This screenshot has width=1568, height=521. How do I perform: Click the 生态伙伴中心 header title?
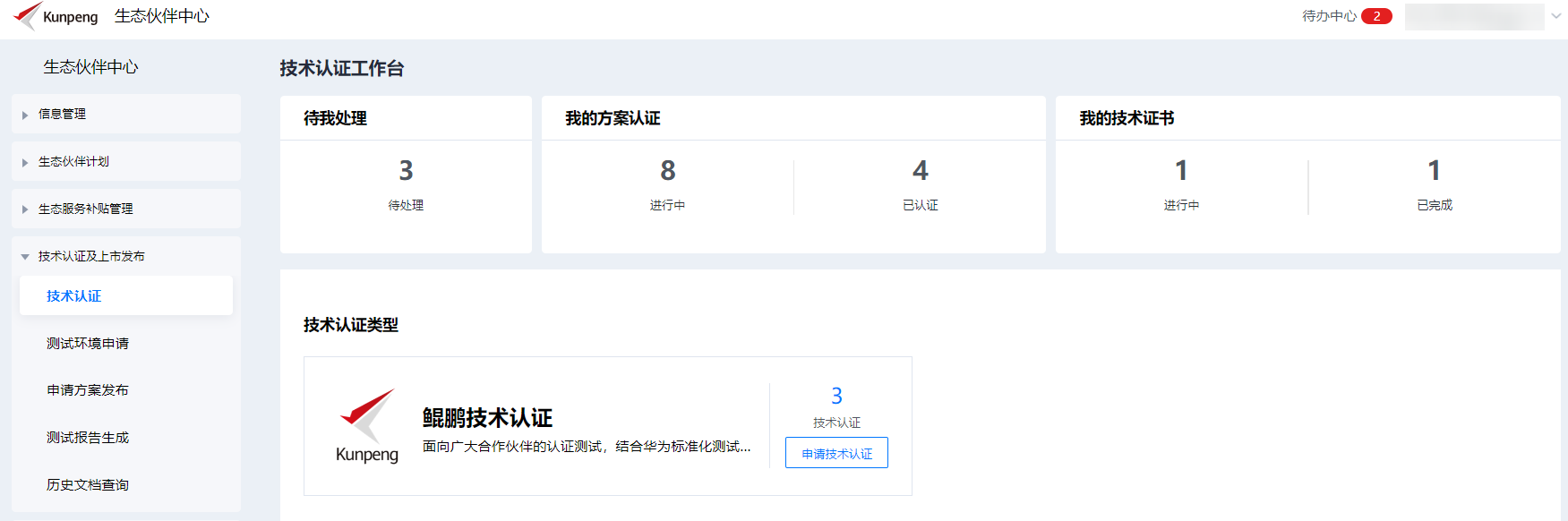pyautogui.click(x=162, y=16)
